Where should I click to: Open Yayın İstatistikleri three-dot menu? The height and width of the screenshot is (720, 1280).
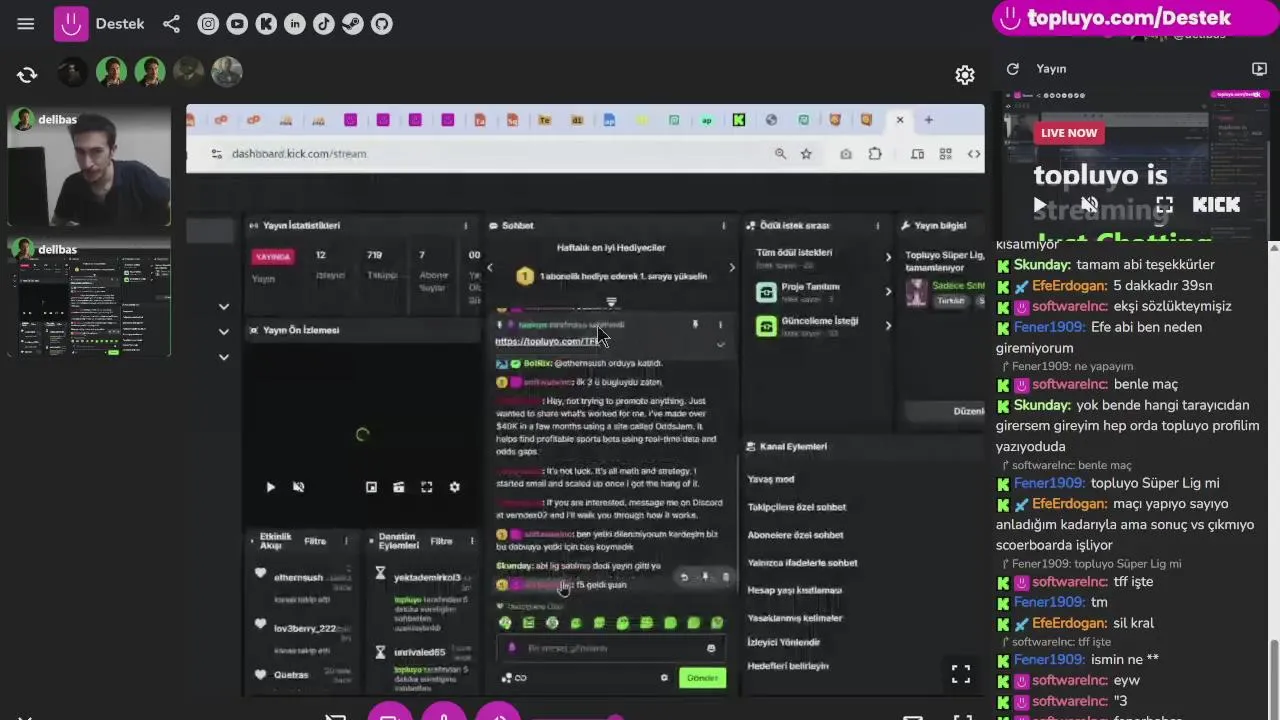pos(465,226)
